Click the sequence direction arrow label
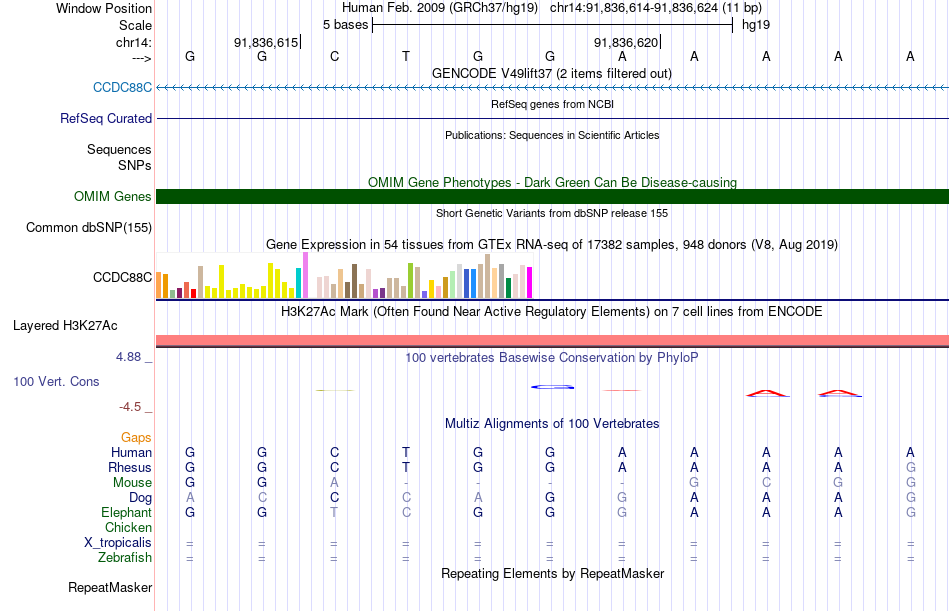The image size is (950, 611). pos(141,58)
